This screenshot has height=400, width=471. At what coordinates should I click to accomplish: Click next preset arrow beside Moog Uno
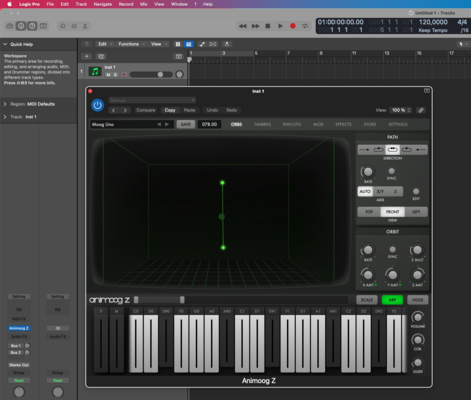click(167, 124)
